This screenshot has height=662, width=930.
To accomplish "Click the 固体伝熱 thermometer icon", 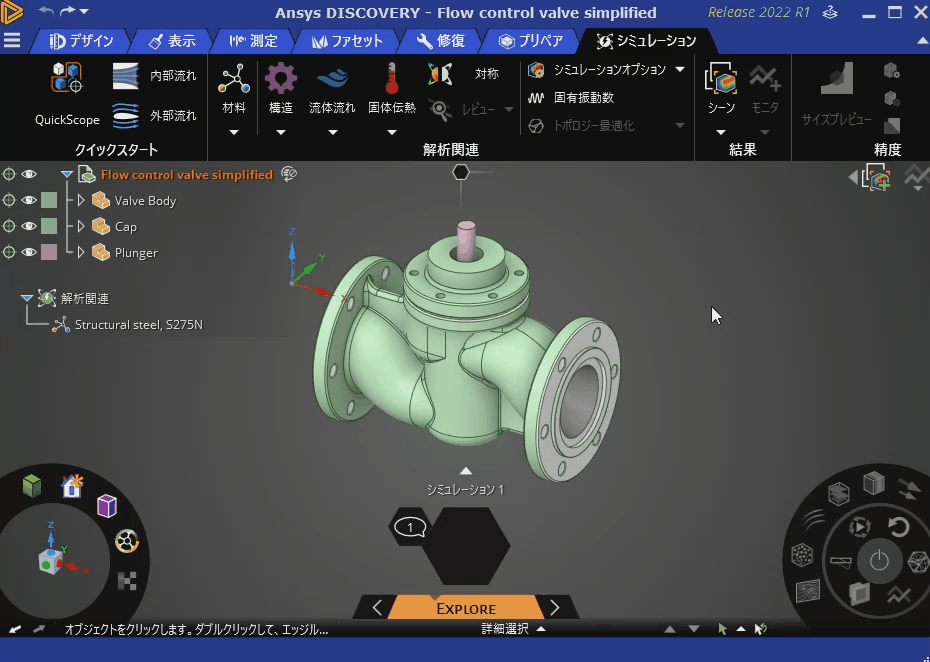I will pos(391,79).
